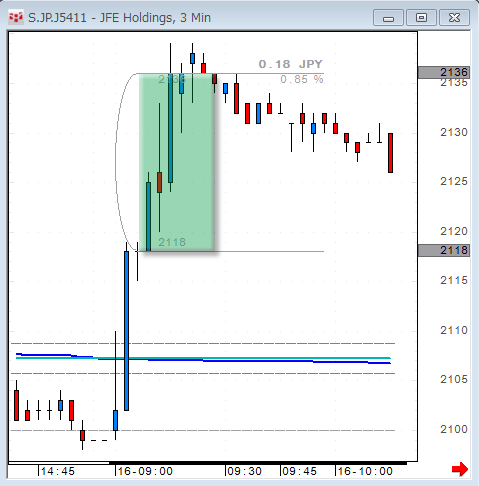Image resolution: width=479 pixels, height=486 pixels.
Task: Click the tall blue opening candle at 09:00
Action: click(126, 331)
